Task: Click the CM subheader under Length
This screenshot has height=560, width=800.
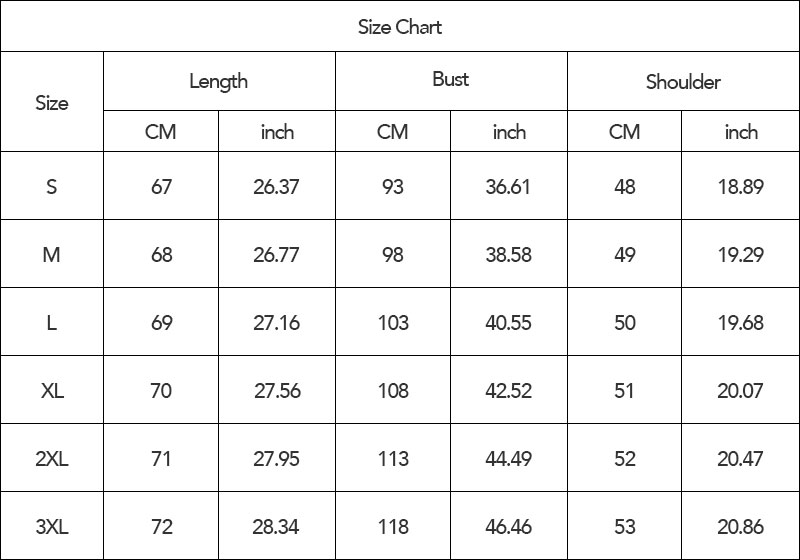Action: coord(160,132)
